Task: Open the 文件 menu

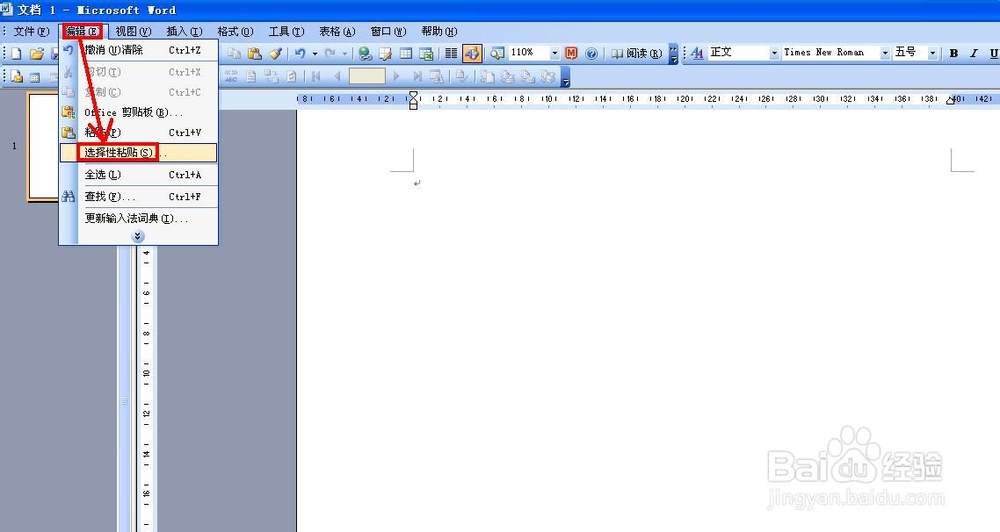Action: (31, 31)
